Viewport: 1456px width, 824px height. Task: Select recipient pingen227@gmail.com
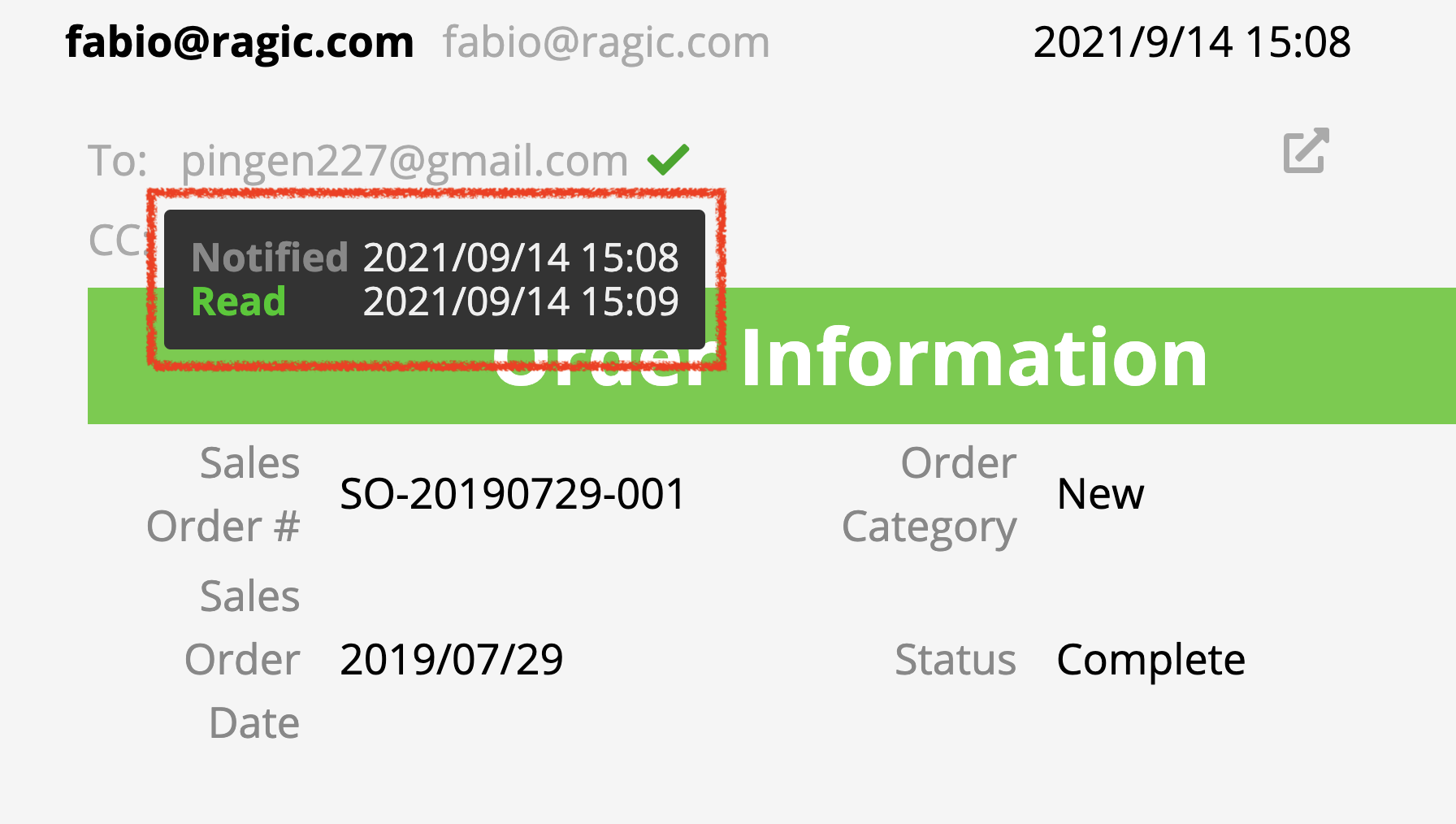405,160
